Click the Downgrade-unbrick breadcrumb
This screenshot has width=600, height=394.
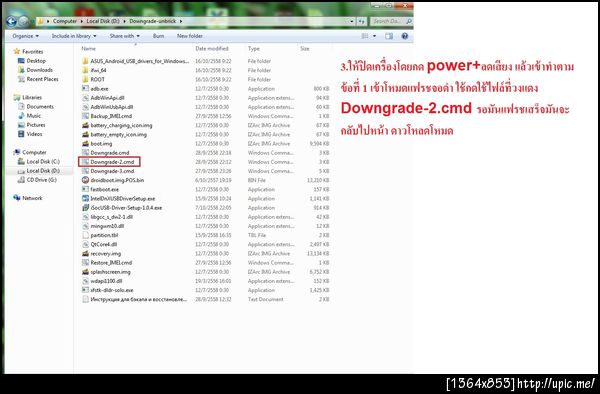point(153,21)
